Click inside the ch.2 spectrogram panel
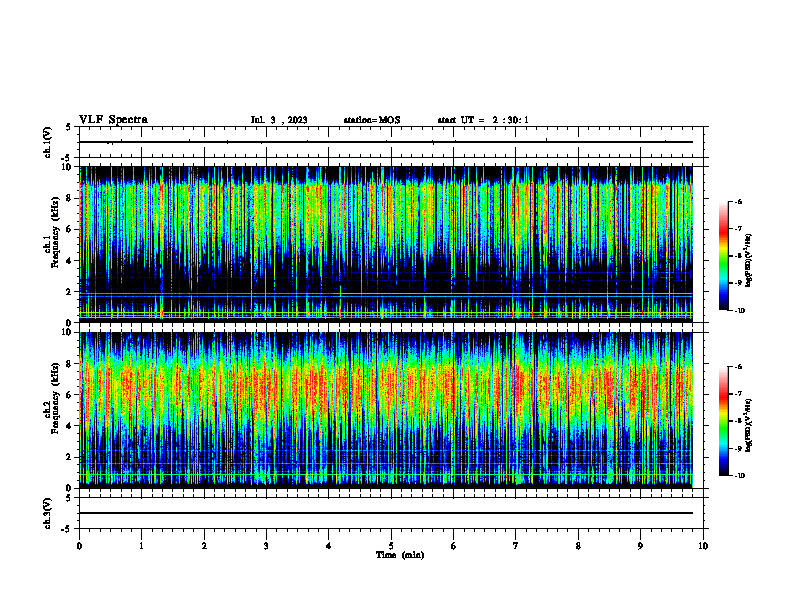The width and height of the screenshot is (792, 612). point(386,410)
